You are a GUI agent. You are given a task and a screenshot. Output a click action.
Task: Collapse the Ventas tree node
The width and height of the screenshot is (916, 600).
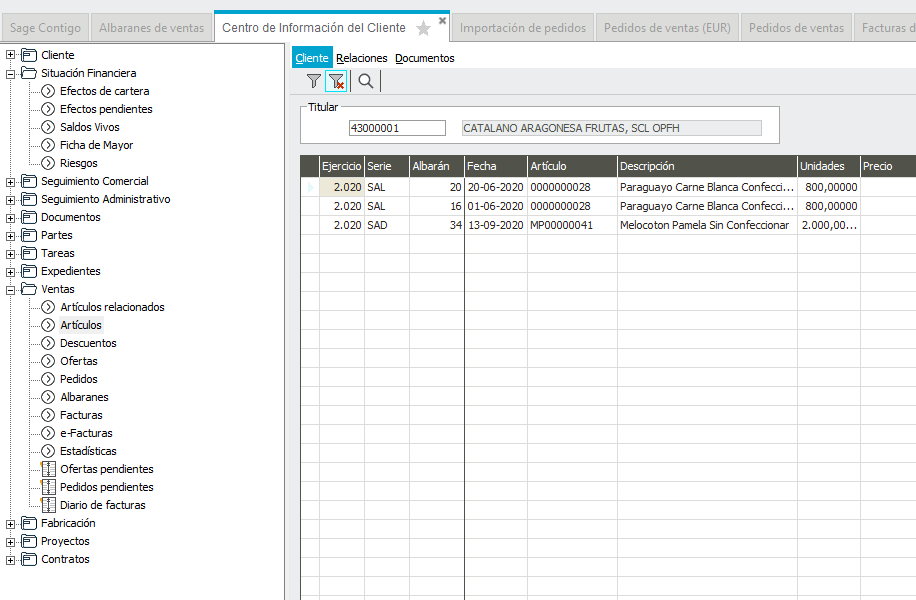pyautogui.click(x=10, y=289)
